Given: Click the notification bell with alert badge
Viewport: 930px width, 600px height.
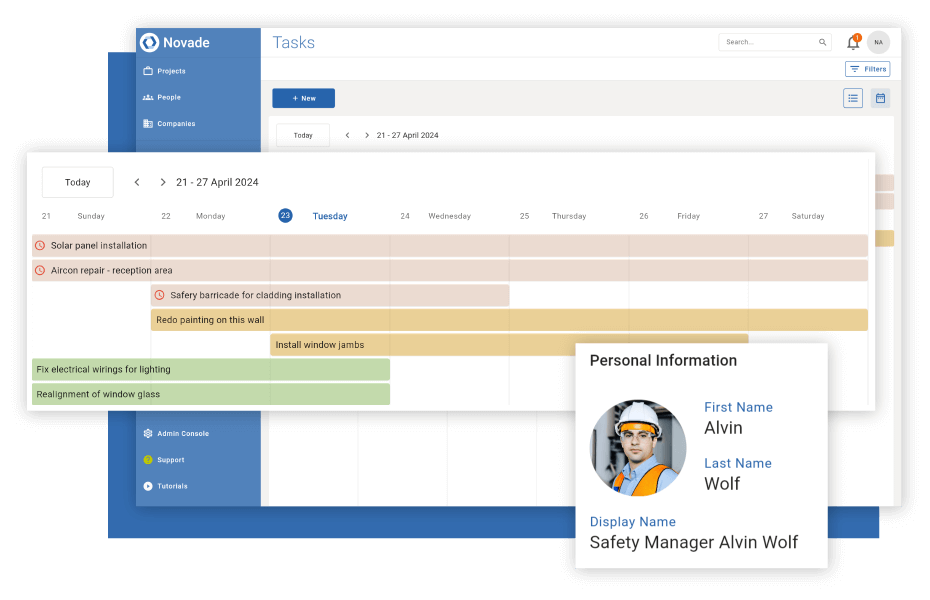Looking at the screenshot, I should point(853,42).
